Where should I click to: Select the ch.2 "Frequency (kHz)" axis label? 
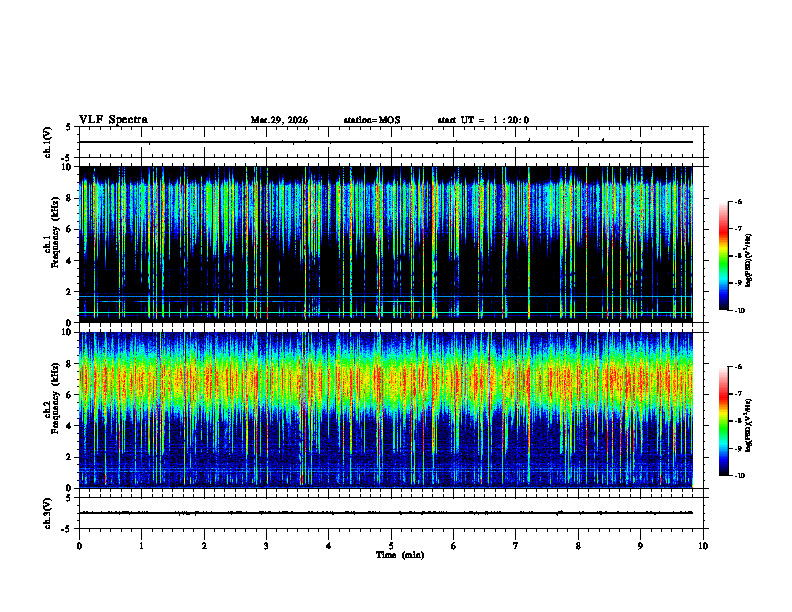pyautogui.click(x=54, y=398)
